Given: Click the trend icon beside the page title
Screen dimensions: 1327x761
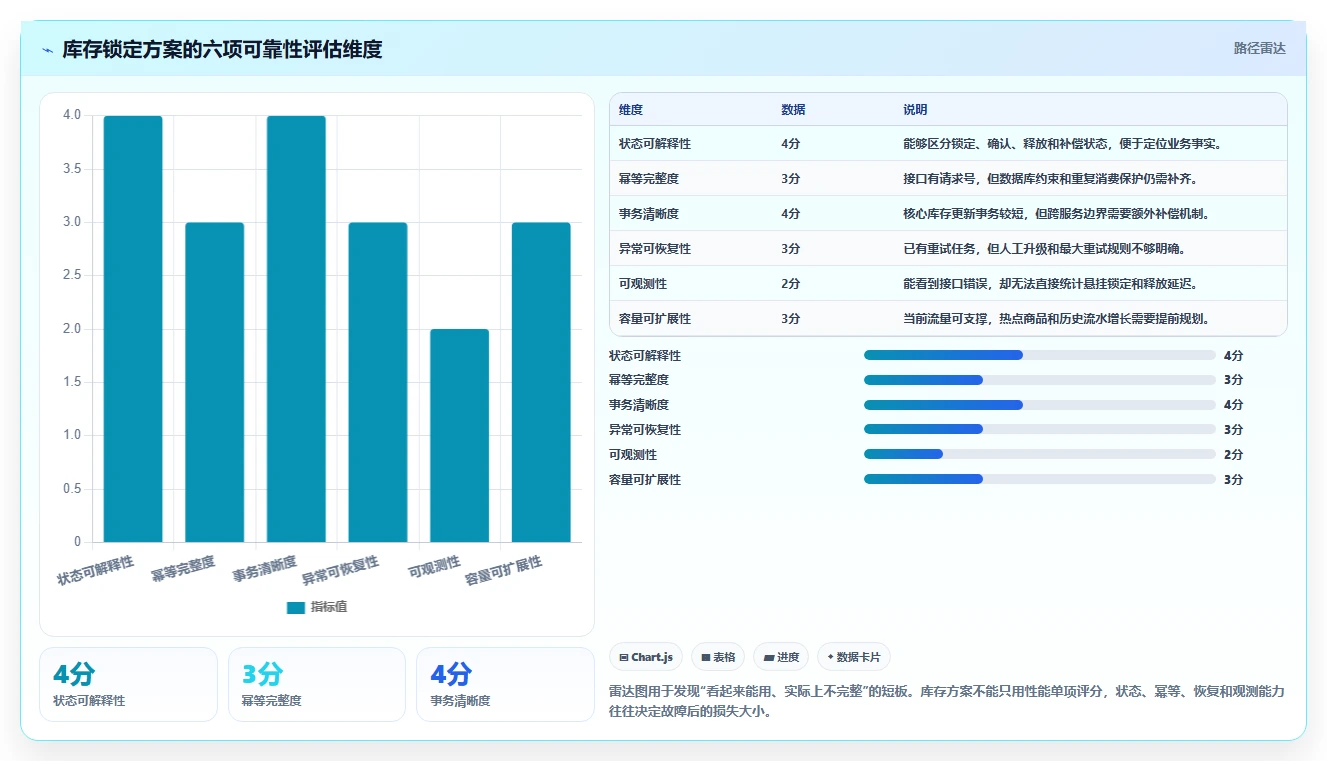Looking at the screenshot, I should tap(47, 49).
